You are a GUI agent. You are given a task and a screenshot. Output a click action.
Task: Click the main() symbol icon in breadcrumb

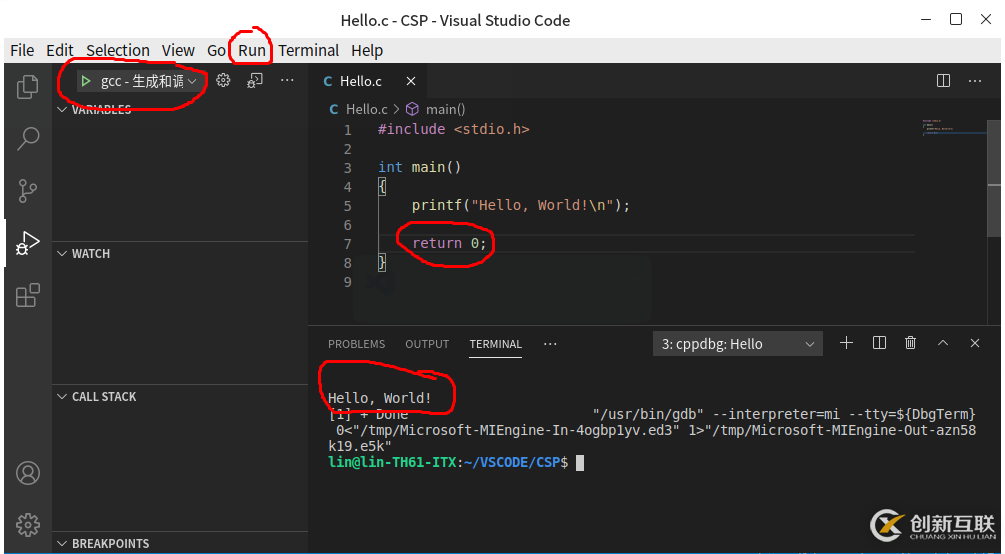pyautogui.click(x=413, y=109)
